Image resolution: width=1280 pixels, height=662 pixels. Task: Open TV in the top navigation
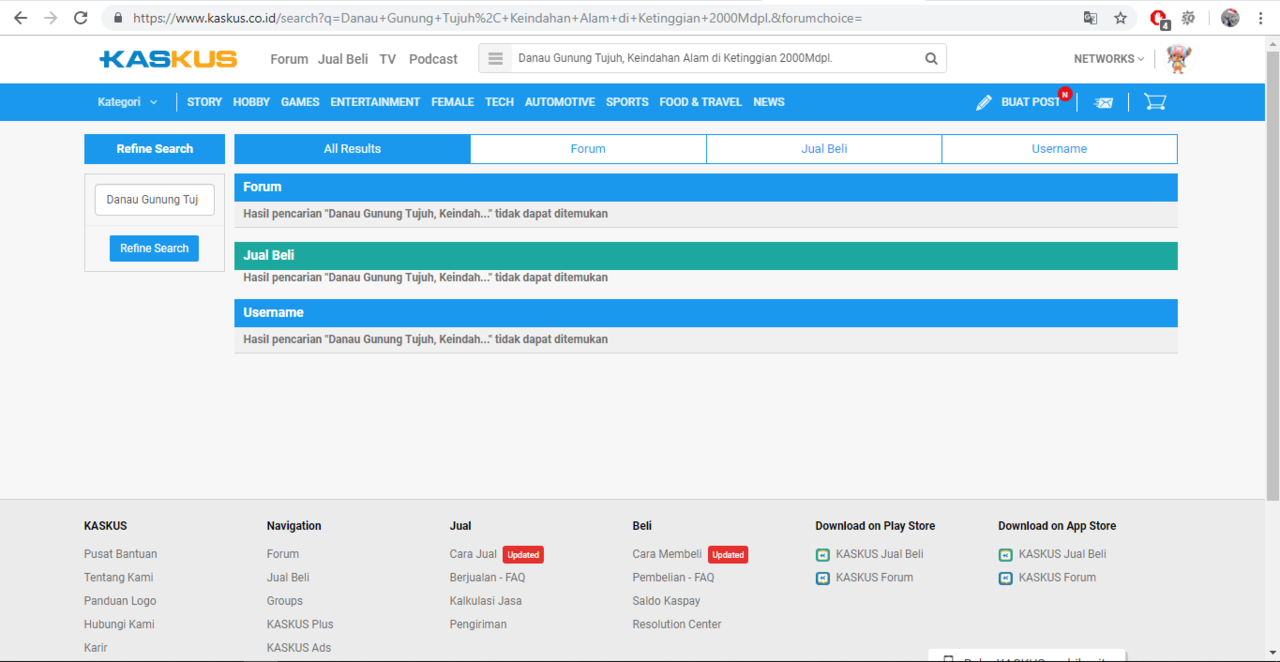coord(388,59)
